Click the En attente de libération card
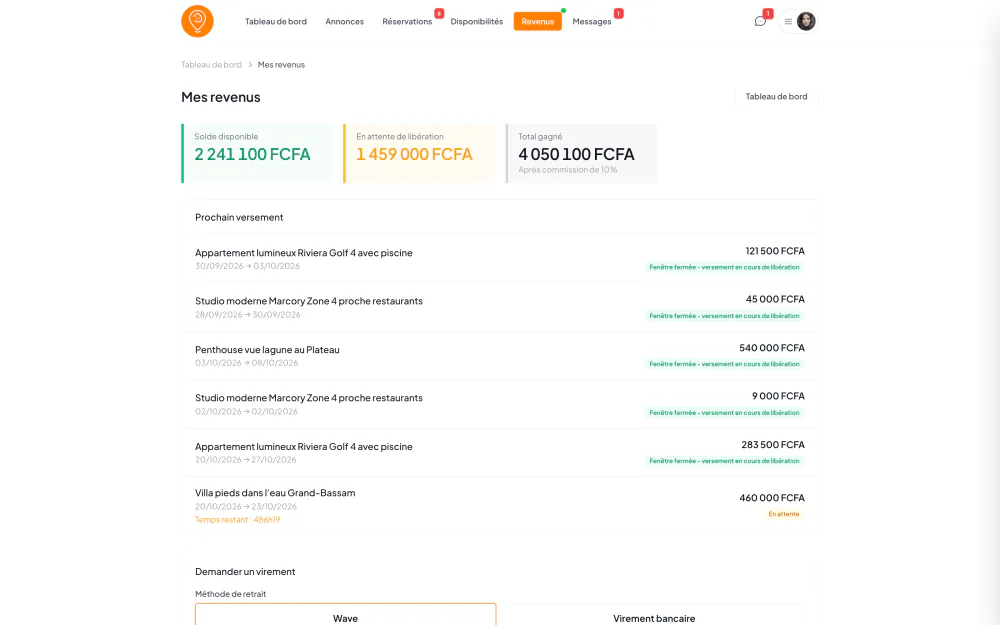This screenshot has width=1000, height=625. (419, 154)
